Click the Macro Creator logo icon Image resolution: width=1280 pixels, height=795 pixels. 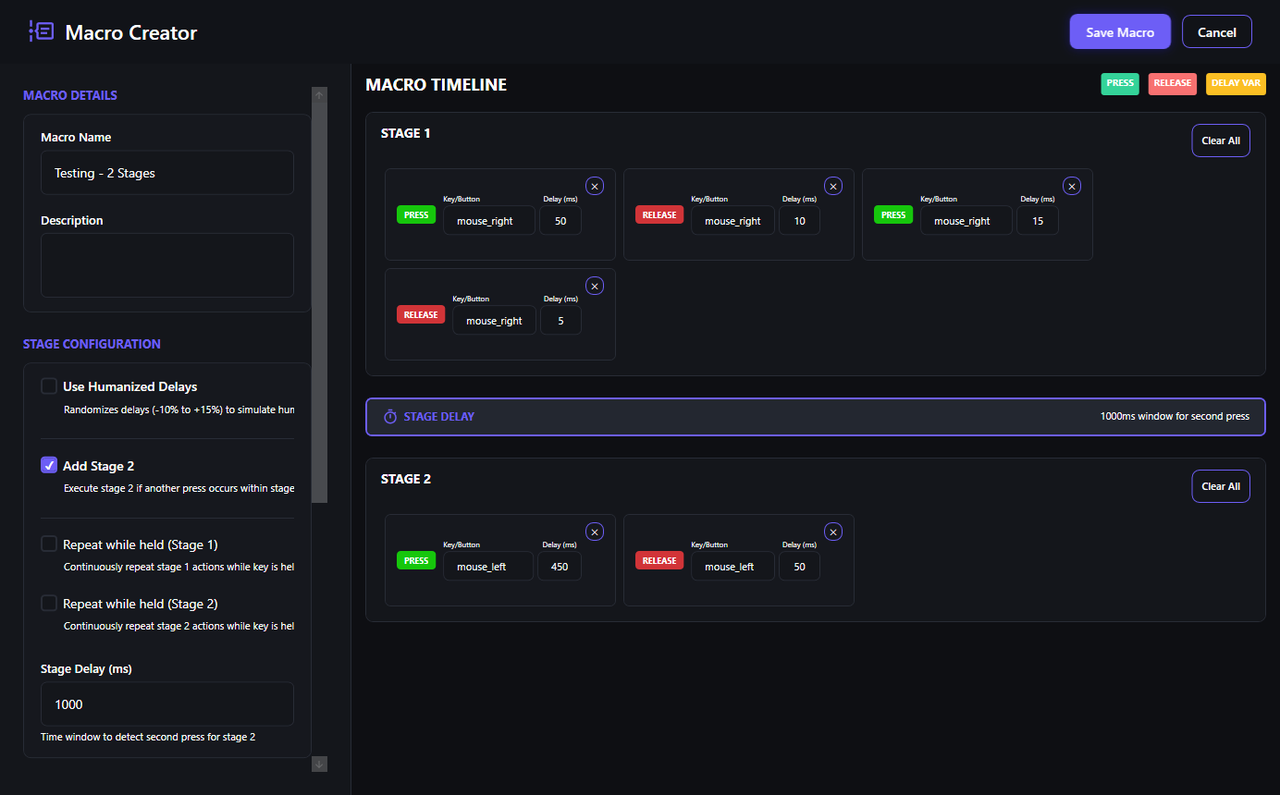41,31
